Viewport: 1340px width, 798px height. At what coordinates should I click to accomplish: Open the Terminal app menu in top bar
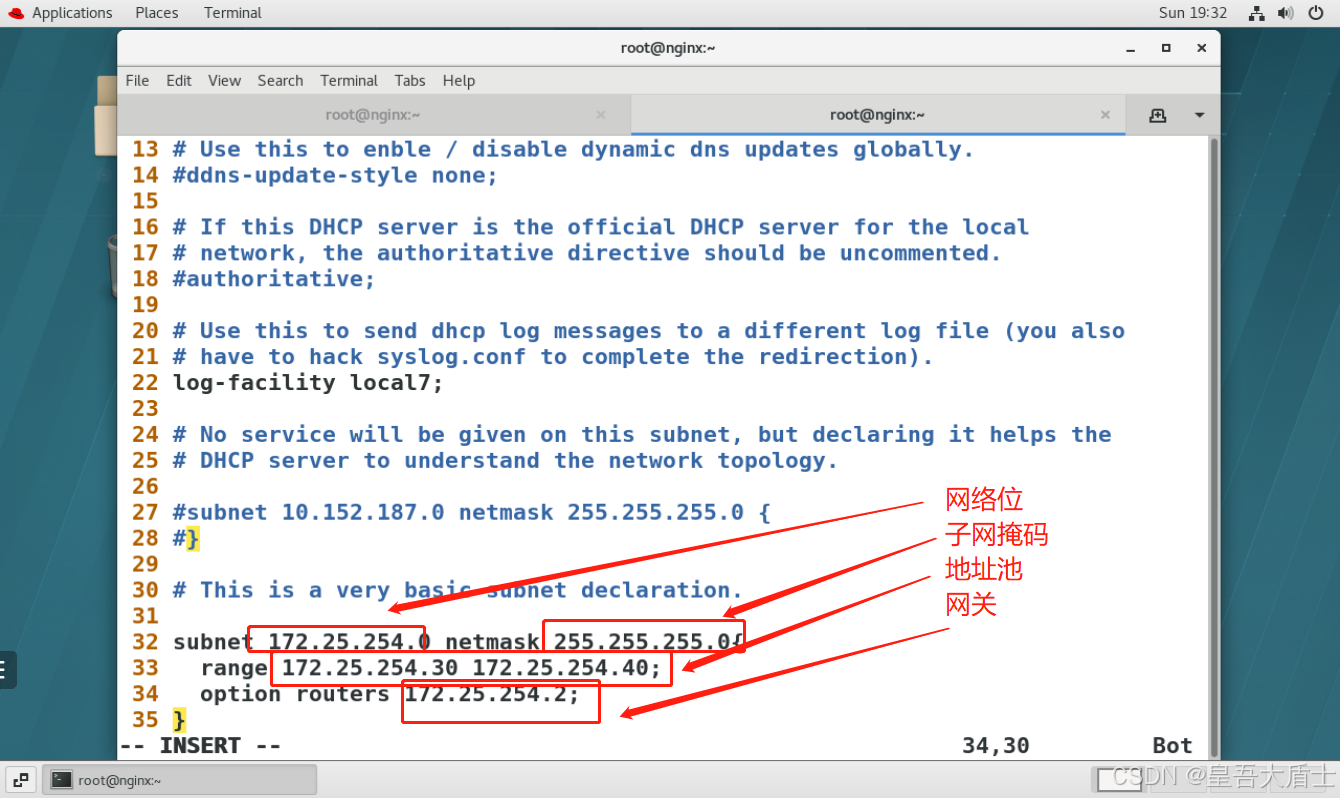point(232,13)
